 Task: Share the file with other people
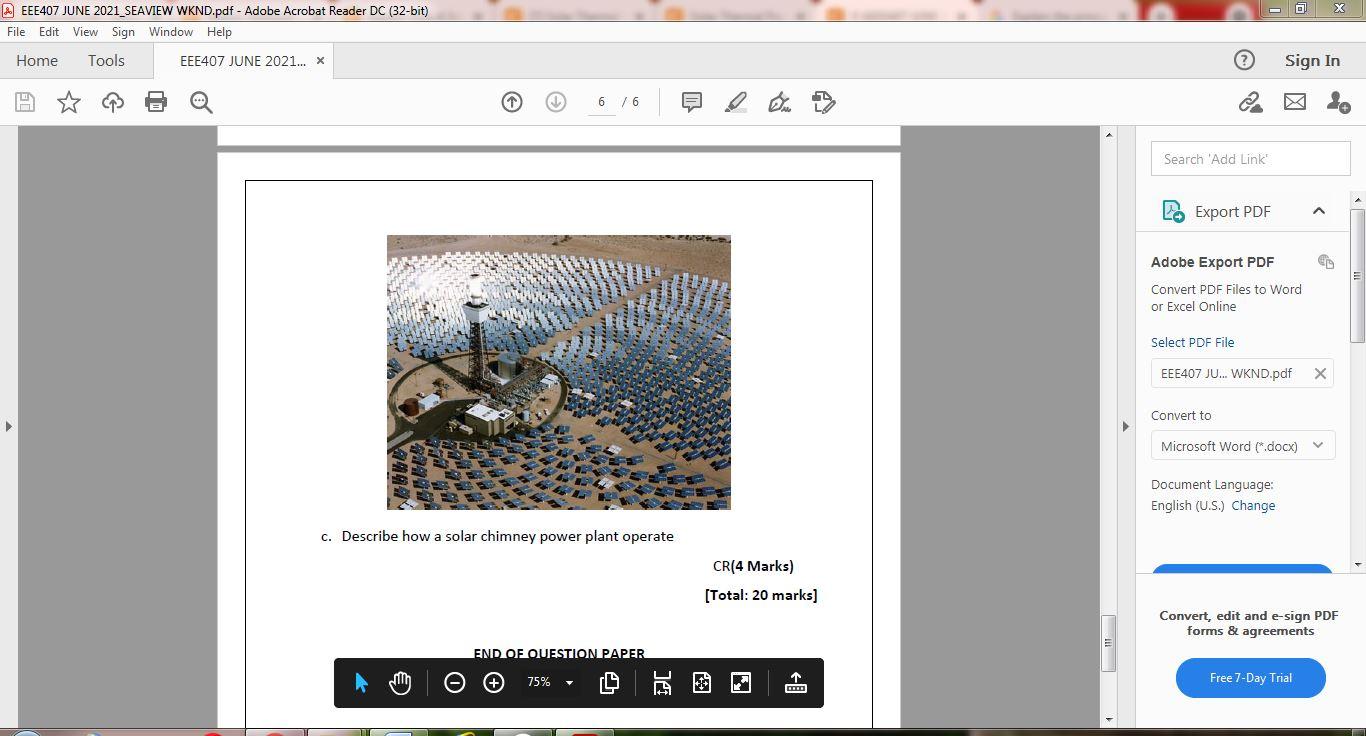(x=1338, y=102)
